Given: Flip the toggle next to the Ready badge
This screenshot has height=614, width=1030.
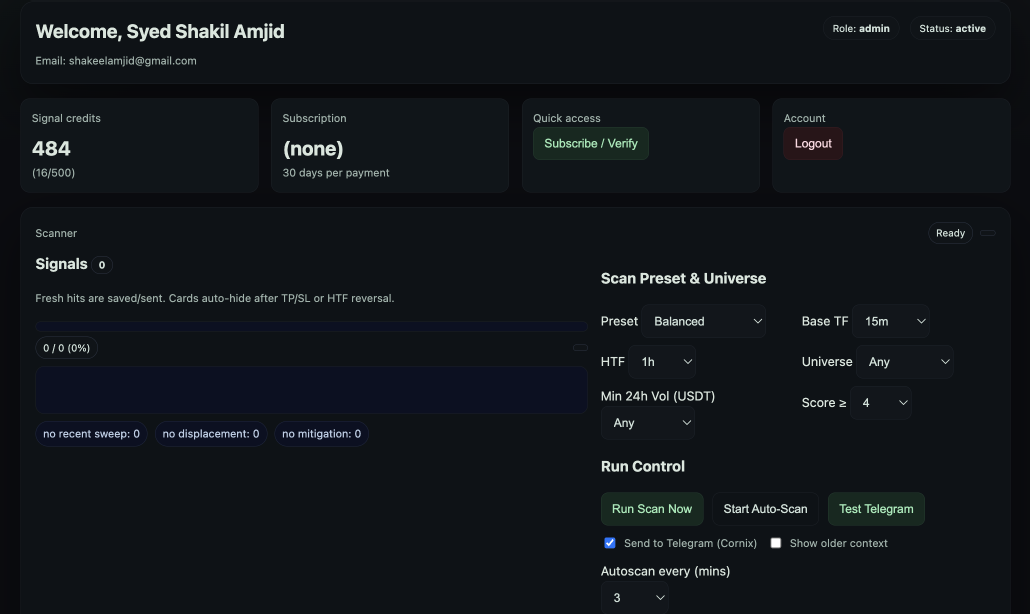Looking at the screenshot, I should pyautogui.click(x=987, y=232).
